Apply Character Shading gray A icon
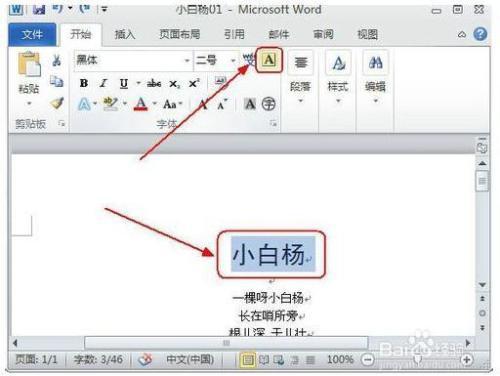This screenshot has height=376, width=500. coord(250,104)
